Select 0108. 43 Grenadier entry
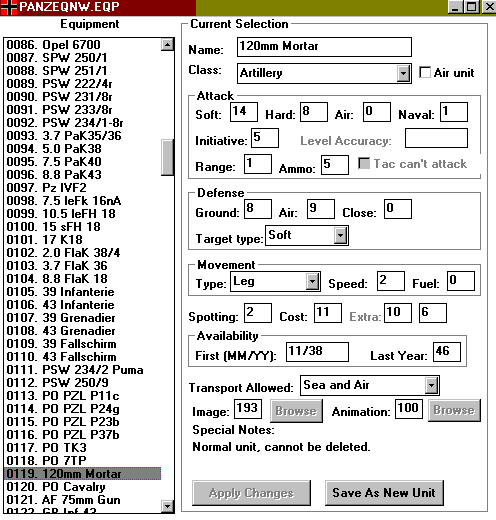The height and width of the screenshot is (520, 496). (83, 331)
